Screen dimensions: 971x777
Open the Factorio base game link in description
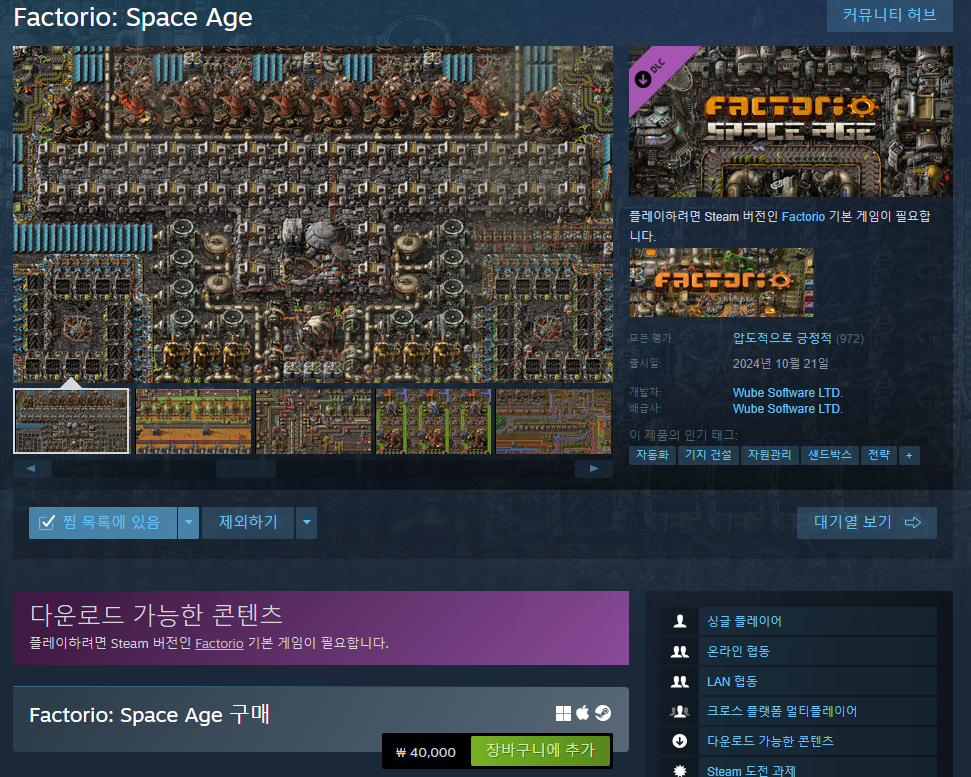803,217
